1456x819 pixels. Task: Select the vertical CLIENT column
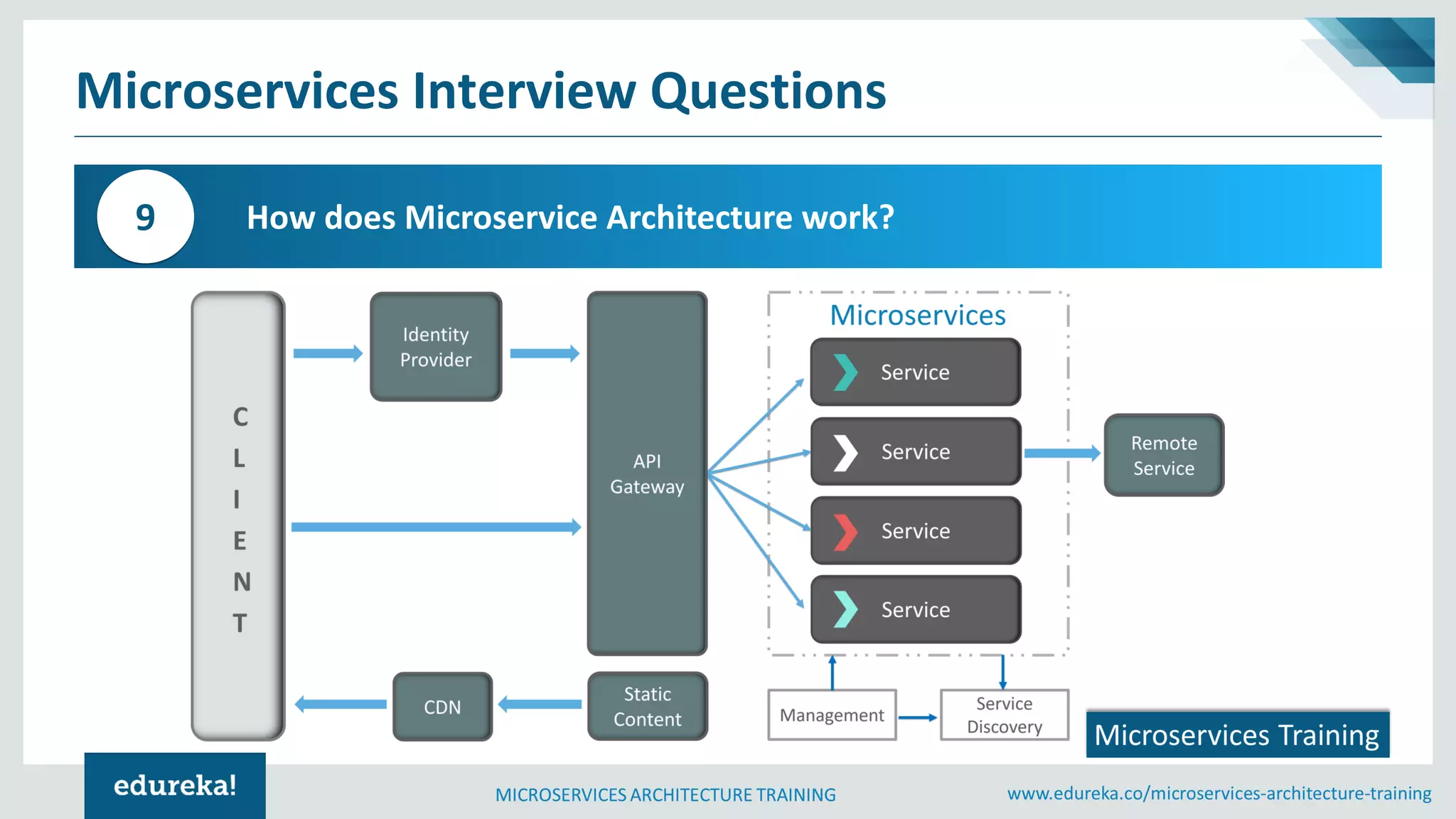click(x=239, y=517)
